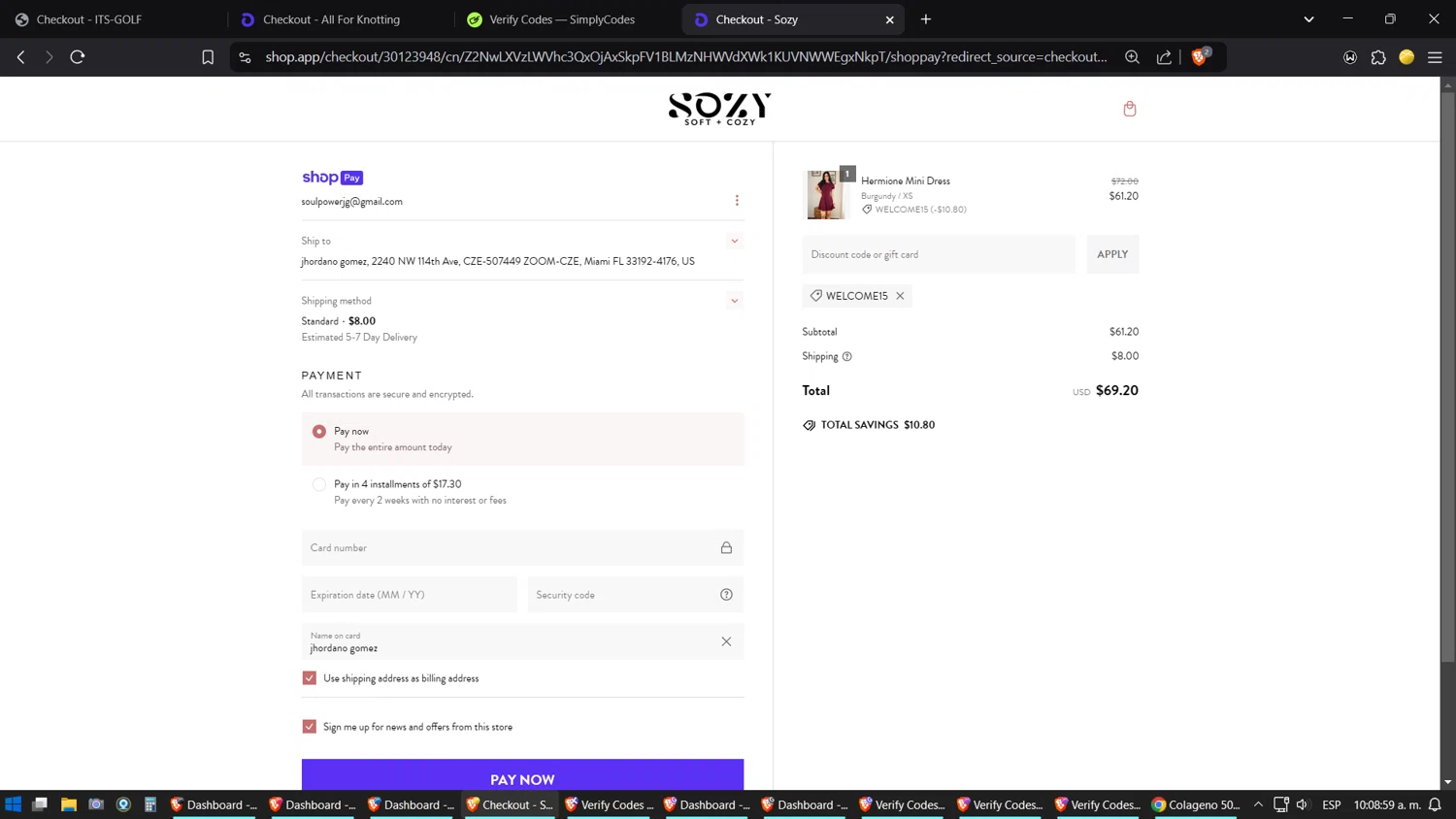Clear the Name on card field

point(726,641)
